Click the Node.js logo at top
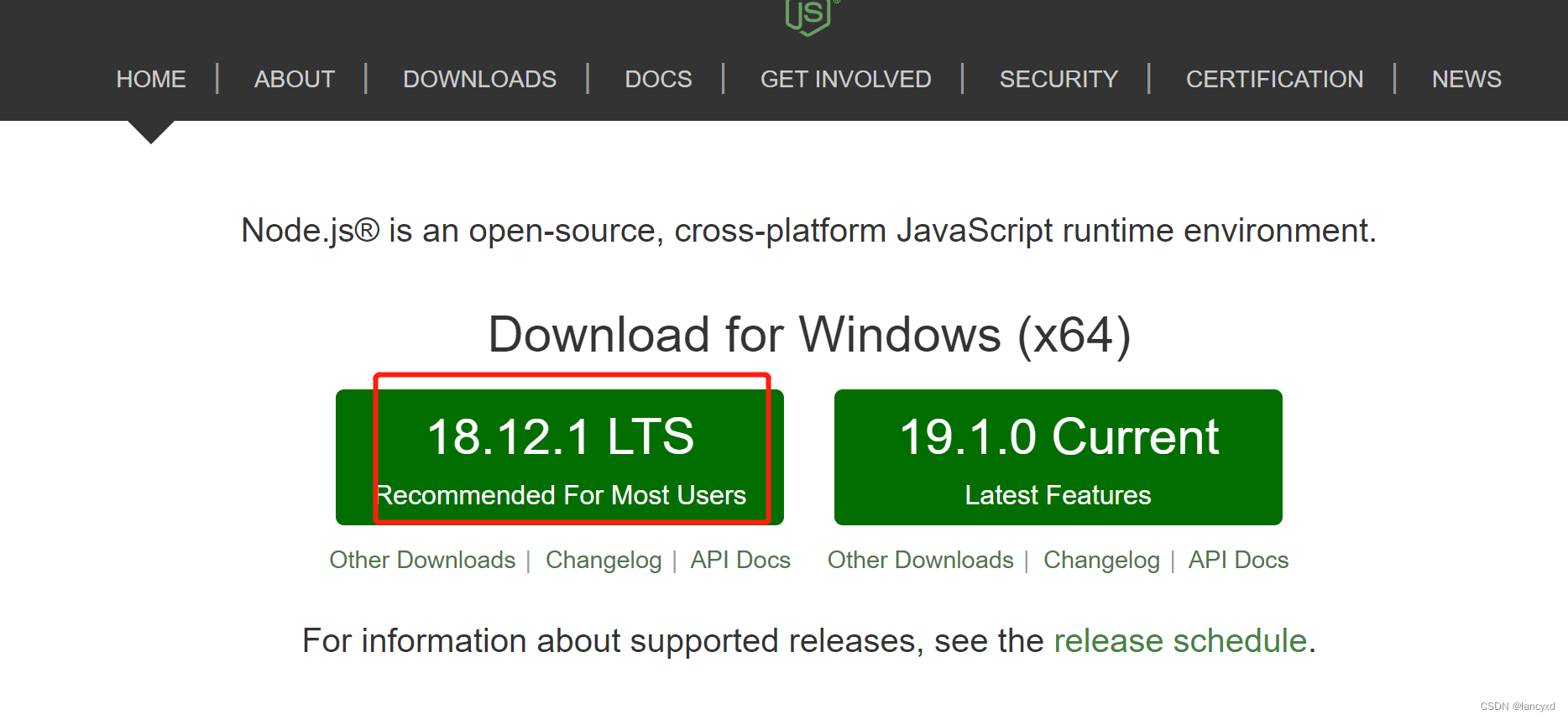This screenshot has height=720, width=1568. 810,17
